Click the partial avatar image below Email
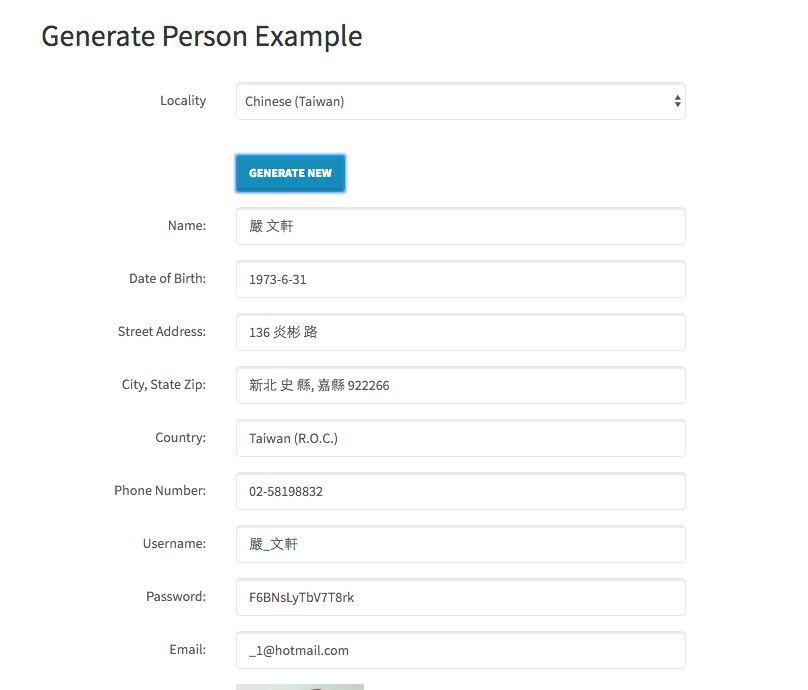808x690 pixels. [300, 687]
